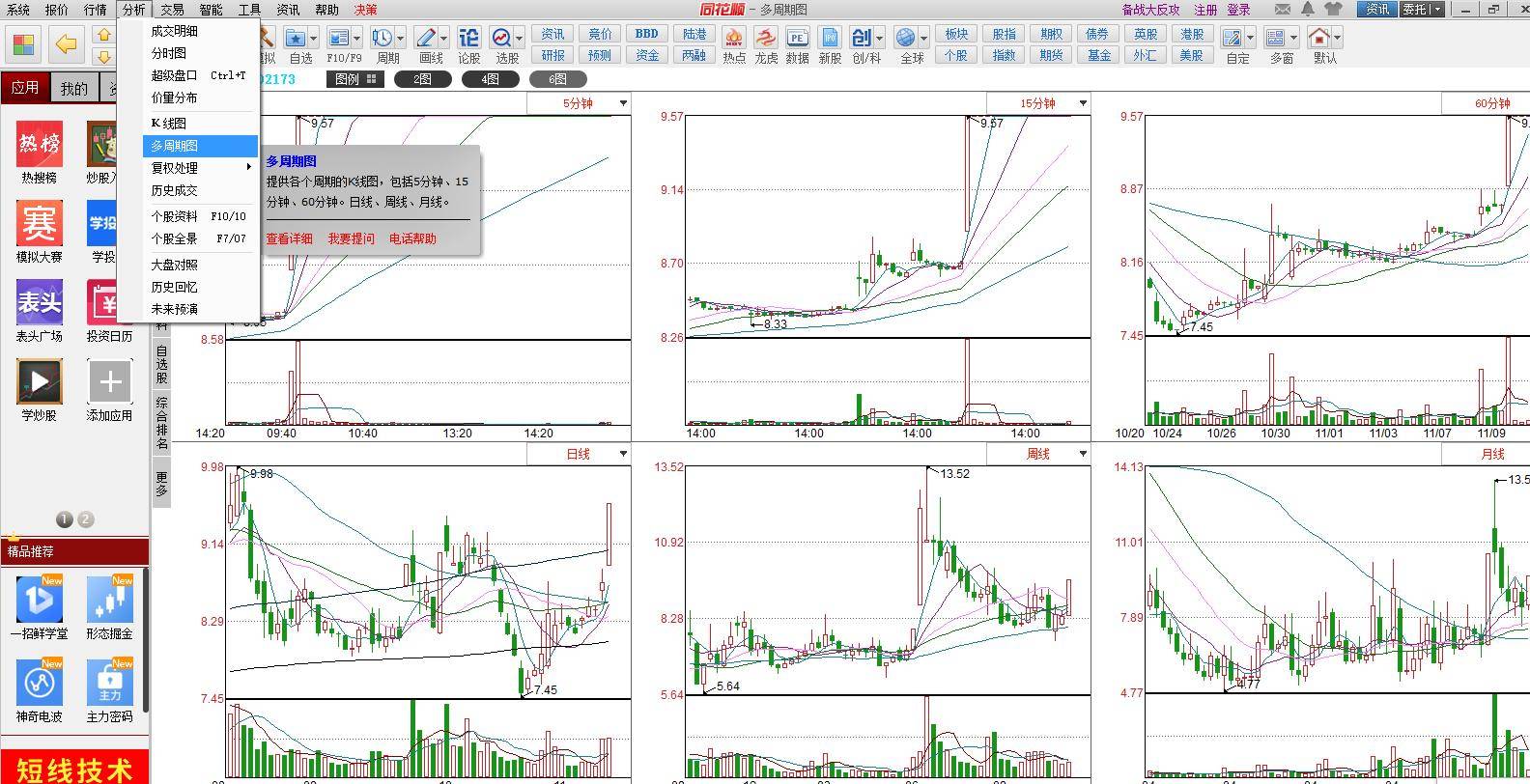
Task: Open the arrow next to 自选
Action: (313, 40)
